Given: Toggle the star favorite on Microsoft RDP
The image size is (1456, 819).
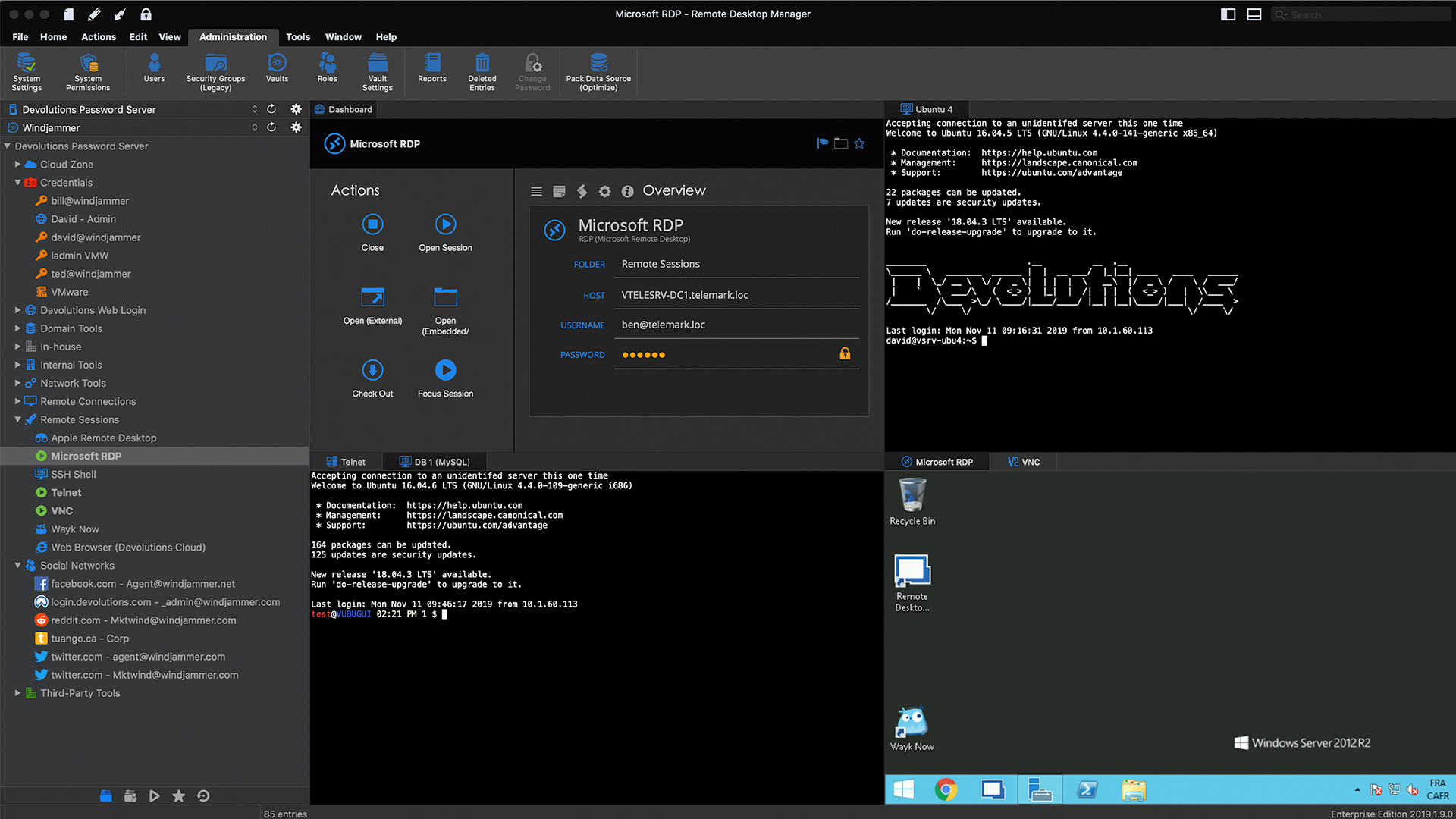Looking at the screenshot, I should 859,143.
